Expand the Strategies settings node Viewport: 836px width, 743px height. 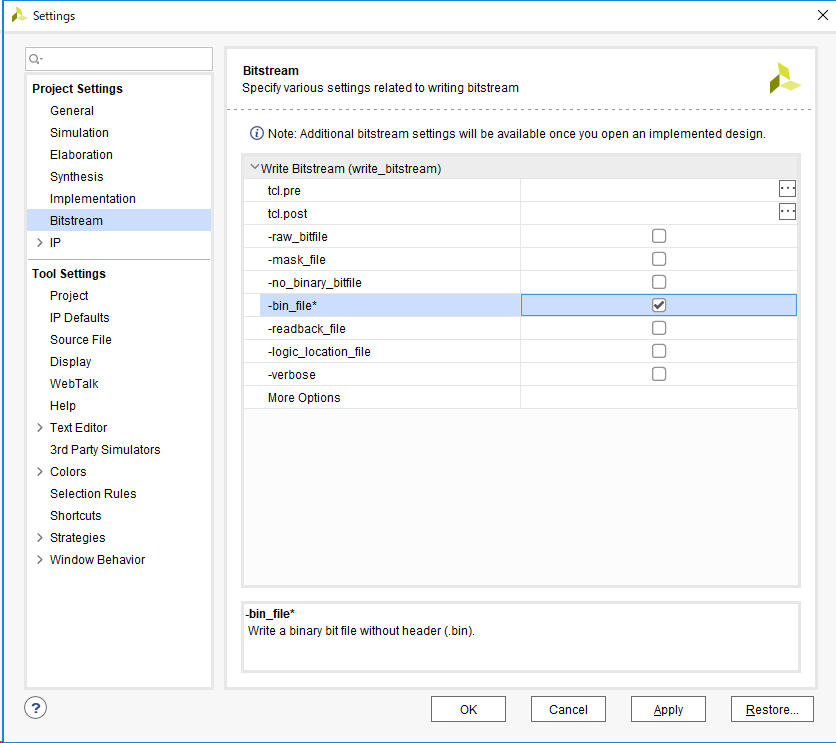[39, 538]
